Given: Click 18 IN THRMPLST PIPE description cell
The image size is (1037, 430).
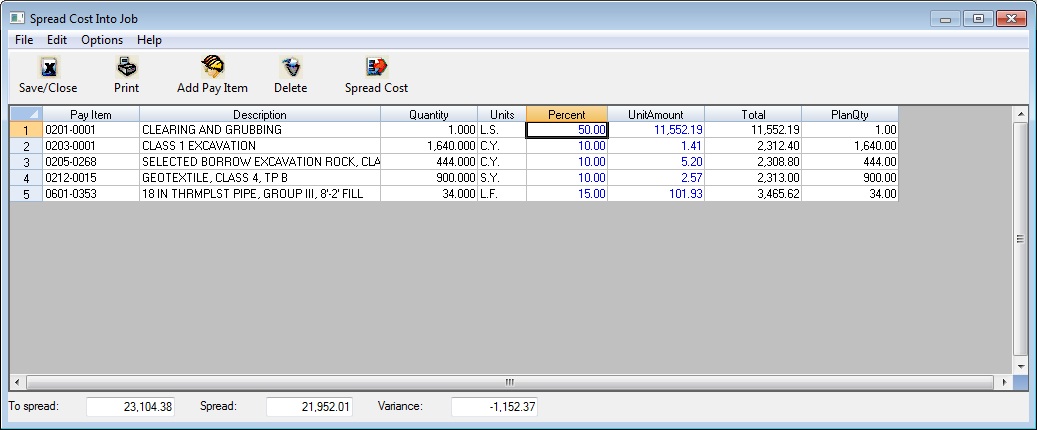Looking at the screenshot, I should (260, 194).
